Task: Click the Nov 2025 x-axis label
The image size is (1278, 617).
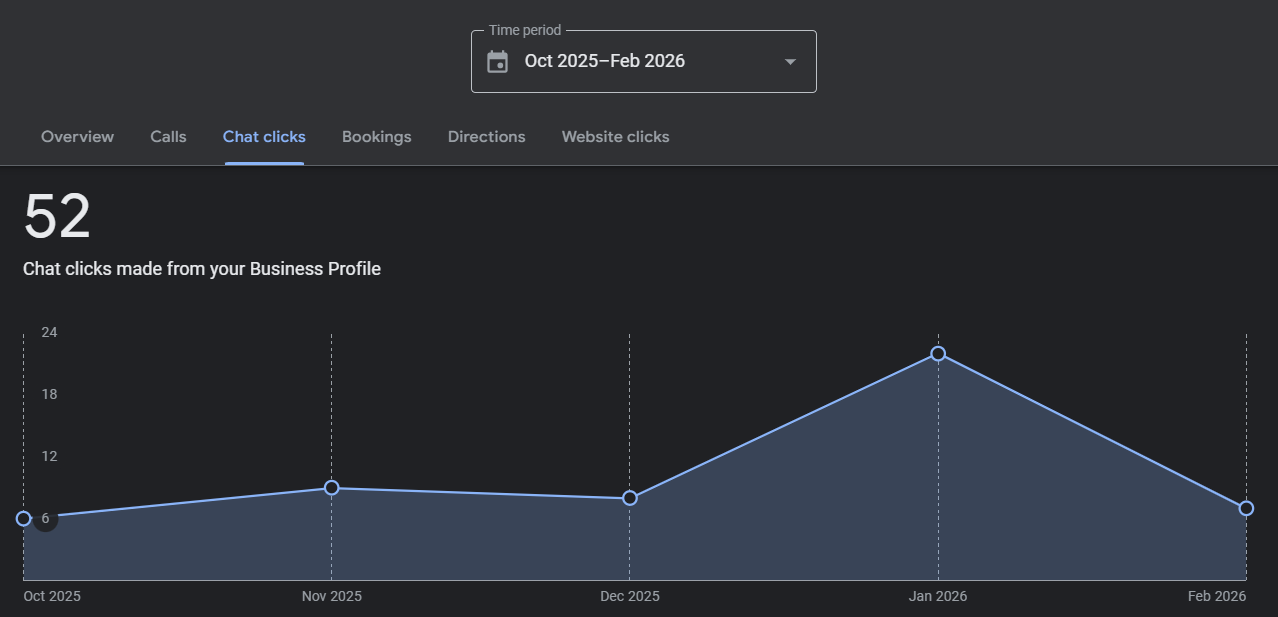Action: click(332, 596)
